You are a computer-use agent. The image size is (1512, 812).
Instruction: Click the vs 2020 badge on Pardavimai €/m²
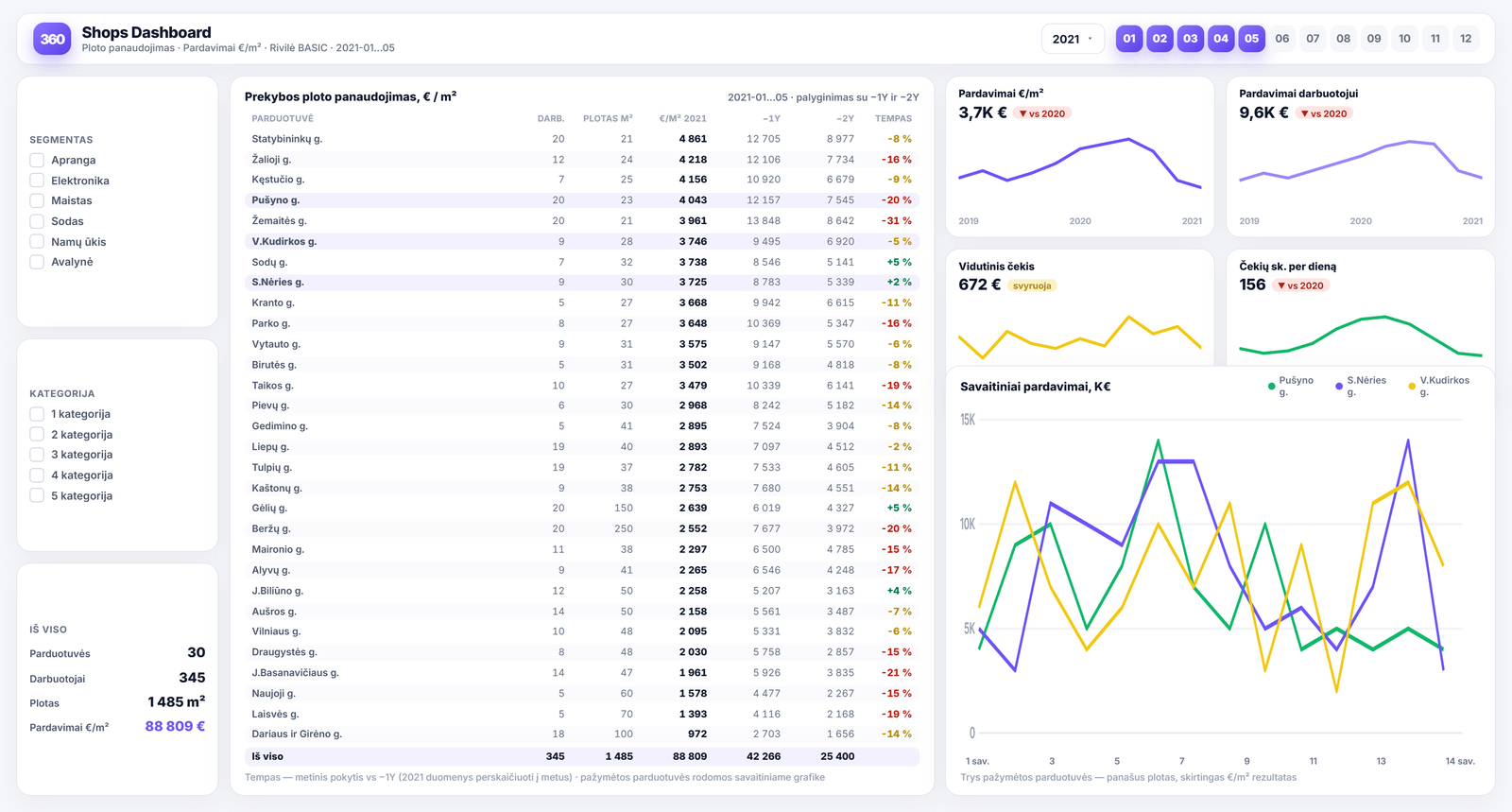[x=1041, y=113]
